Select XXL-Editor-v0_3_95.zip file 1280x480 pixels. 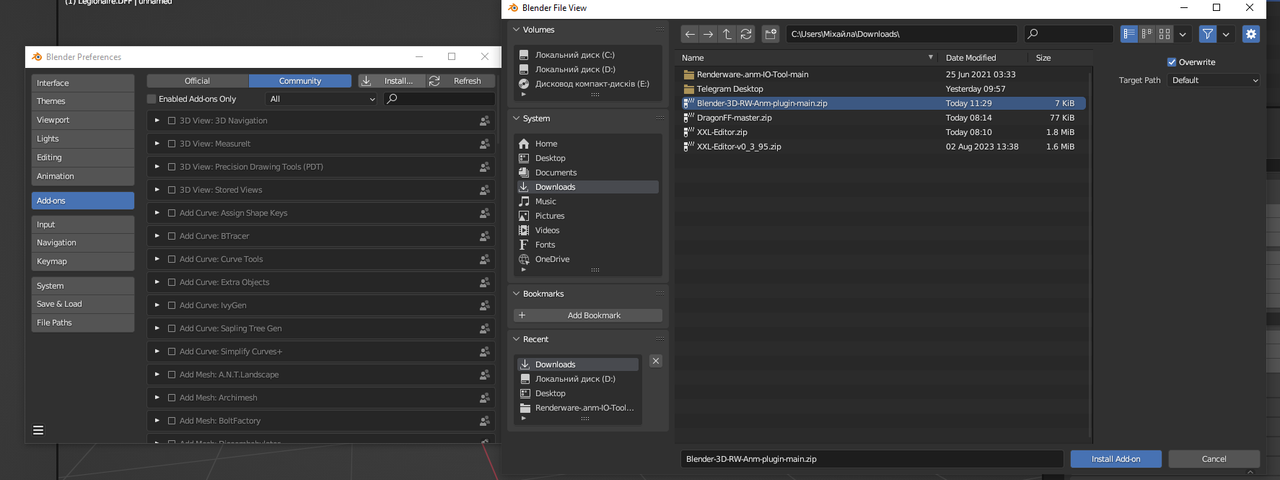(883, 146)
